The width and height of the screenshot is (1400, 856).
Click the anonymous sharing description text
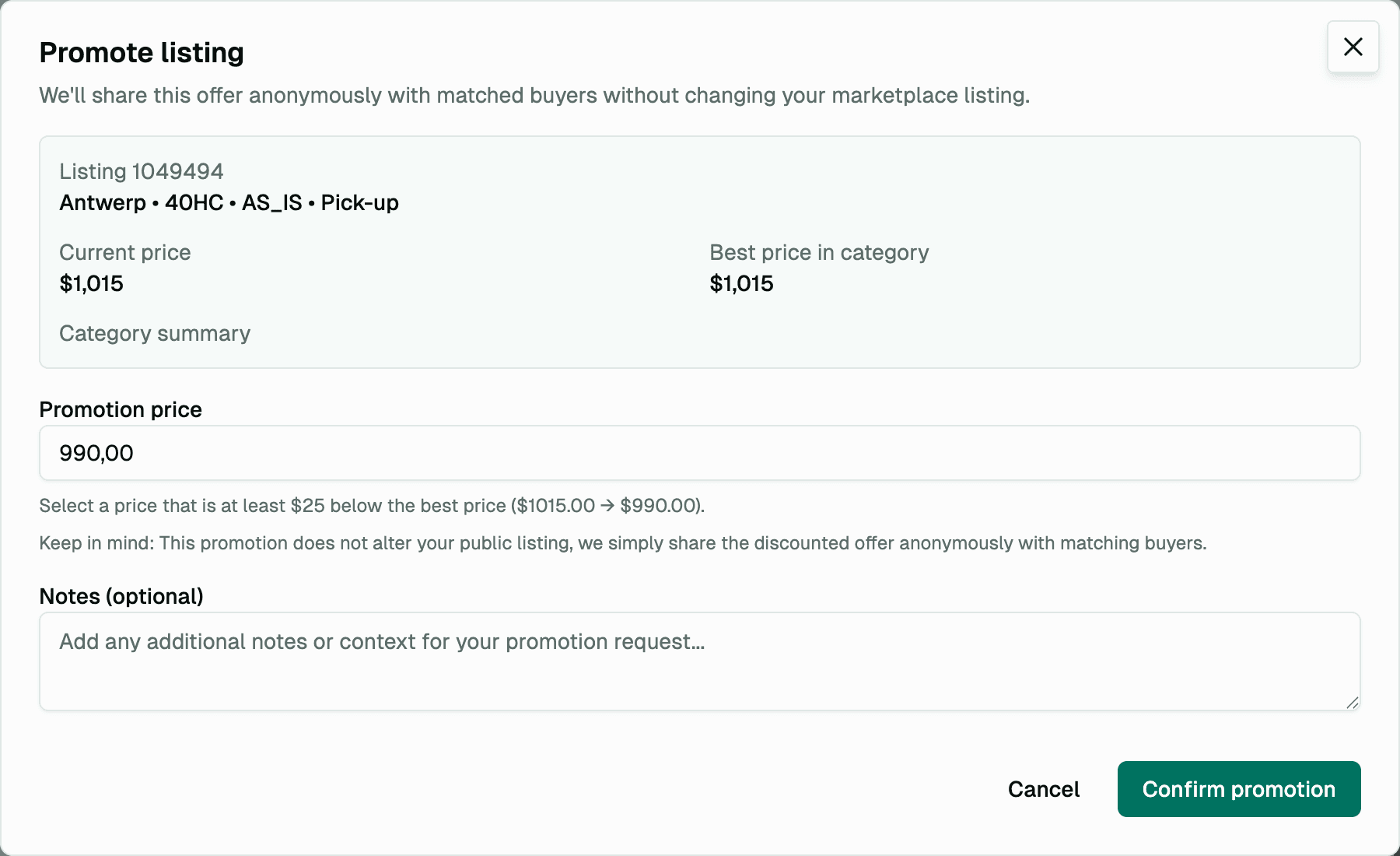click(x=534, y=95)
